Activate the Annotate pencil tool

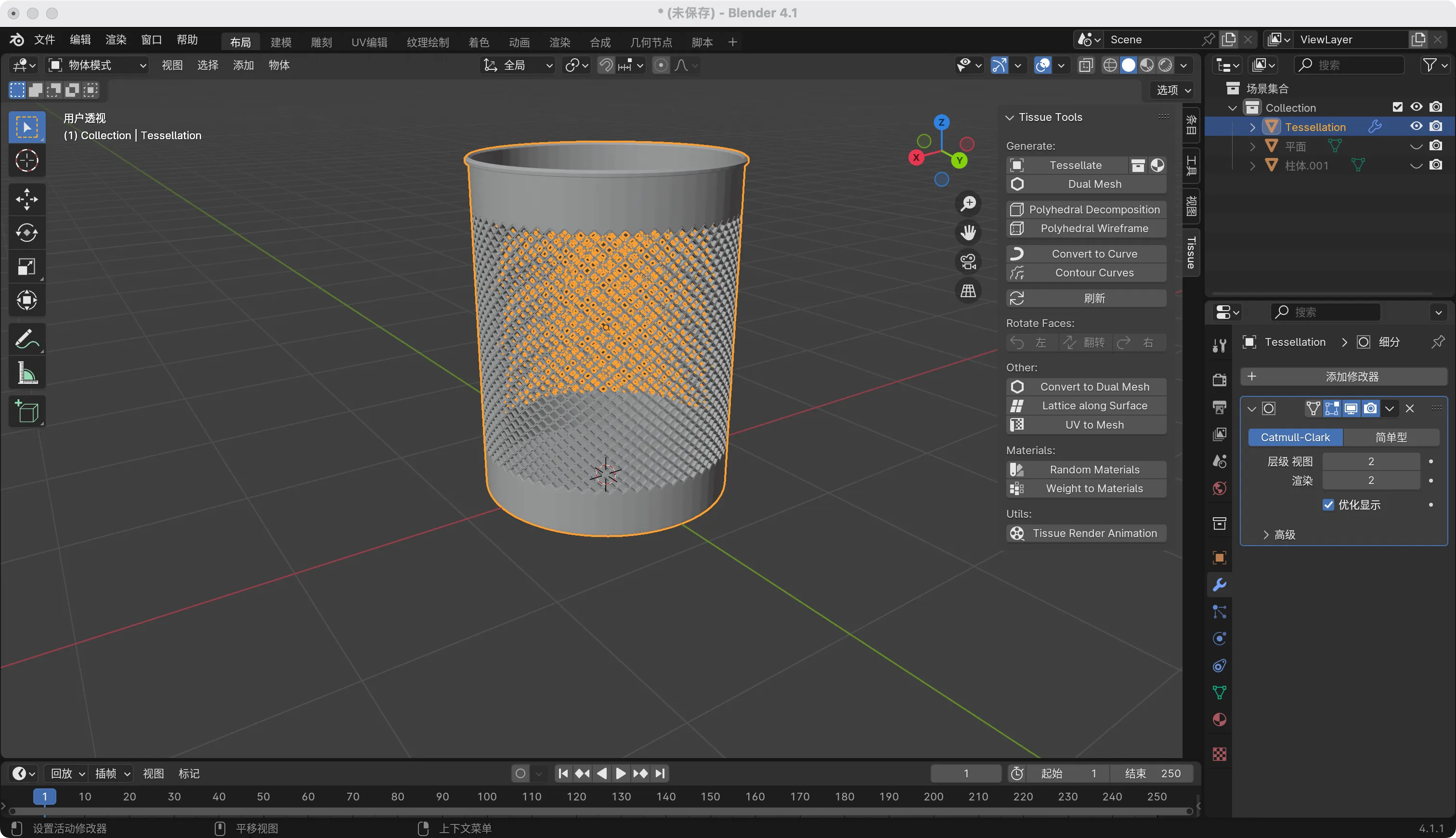point(26,340)
